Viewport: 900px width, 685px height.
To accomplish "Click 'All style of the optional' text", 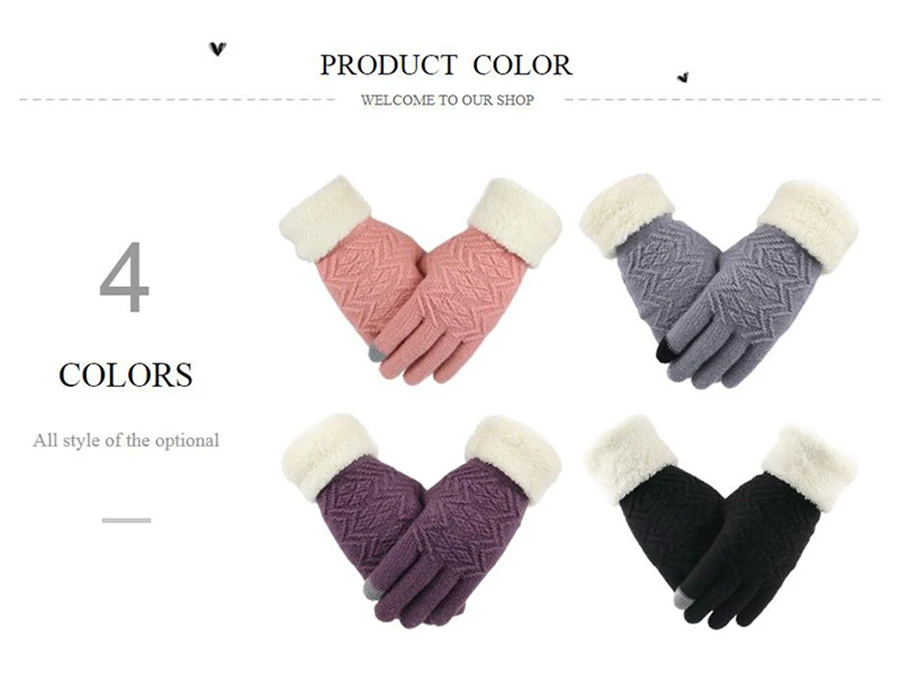I will 126,440.
